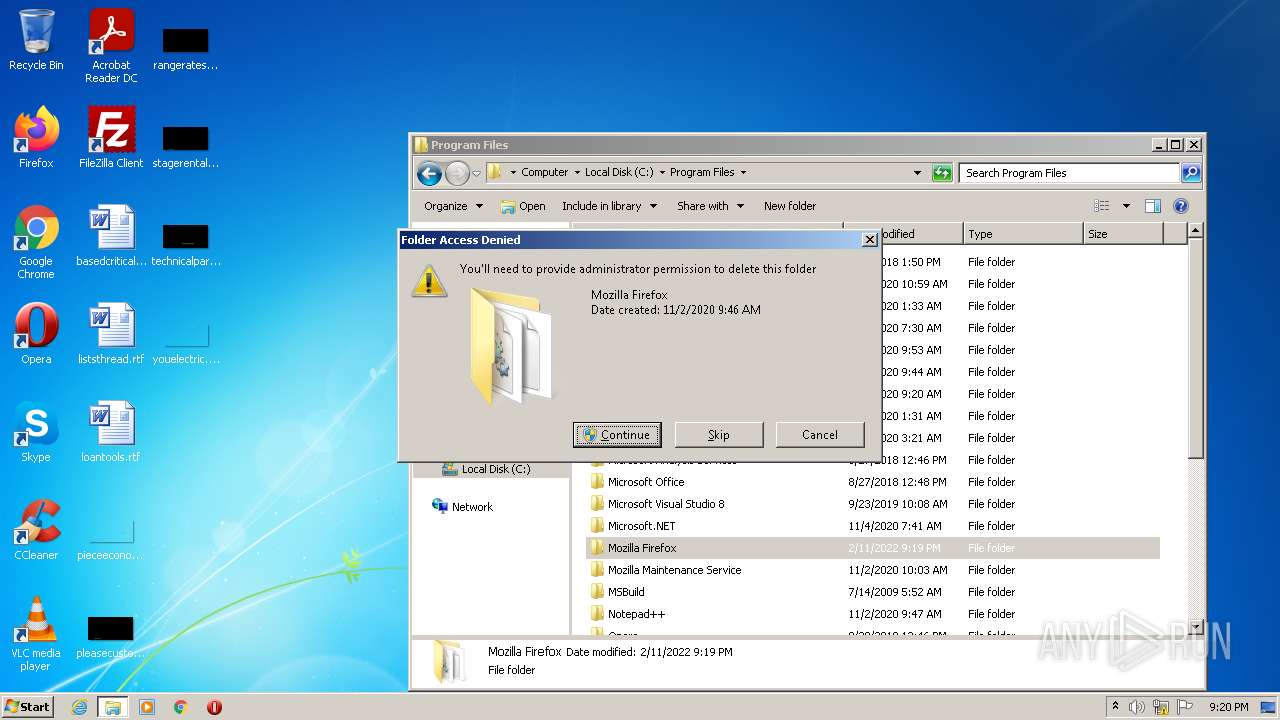The height and width of the screenshot is (720, 1280).
Task: Click the file list scroll up arrow
Action: (1195, 231)
